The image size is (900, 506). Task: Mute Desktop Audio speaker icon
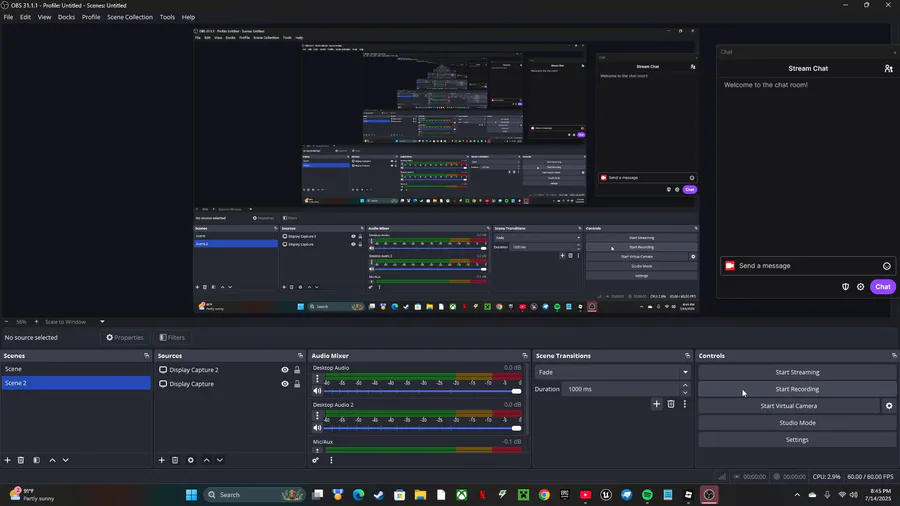[x=317, y=391]
